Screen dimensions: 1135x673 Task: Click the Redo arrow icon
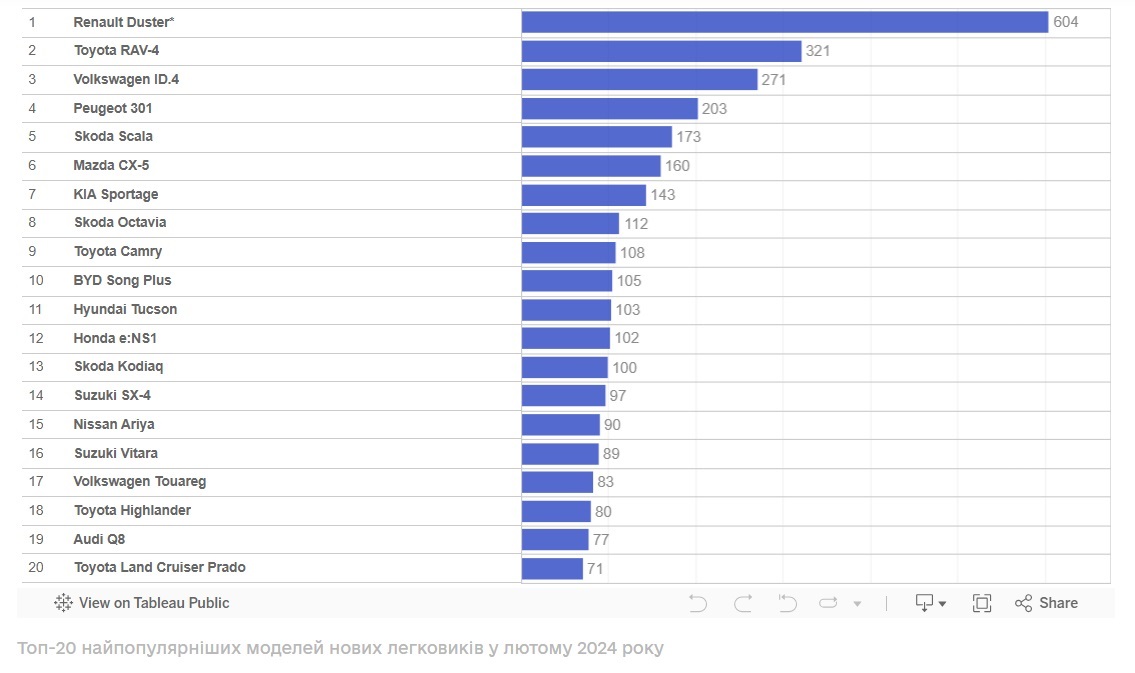[x=743, y=603]
